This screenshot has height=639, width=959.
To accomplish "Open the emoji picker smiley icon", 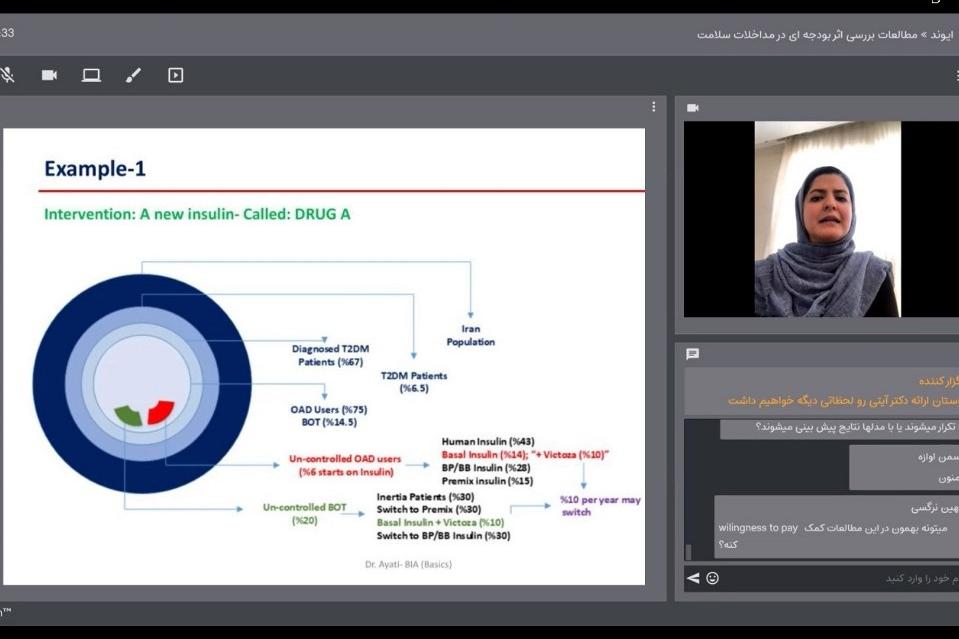I will (712, 578).
